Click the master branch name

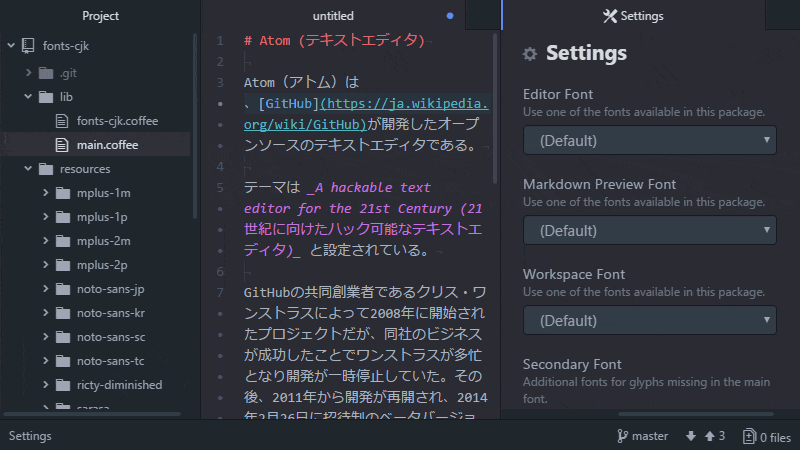point(650,436)
